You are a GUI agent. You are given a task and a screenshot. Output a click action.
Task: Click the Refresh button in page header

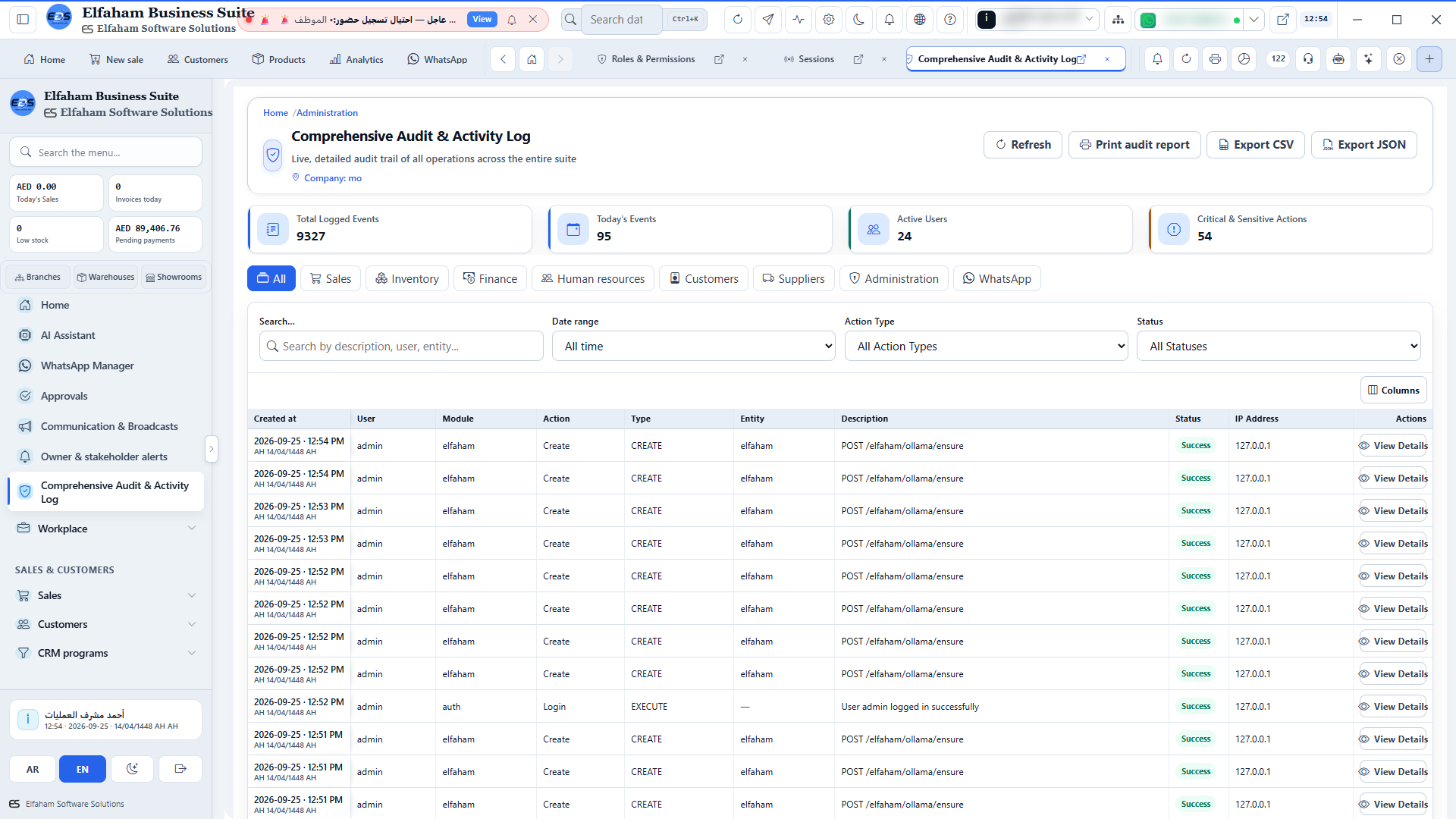[x=1023, y=145]
